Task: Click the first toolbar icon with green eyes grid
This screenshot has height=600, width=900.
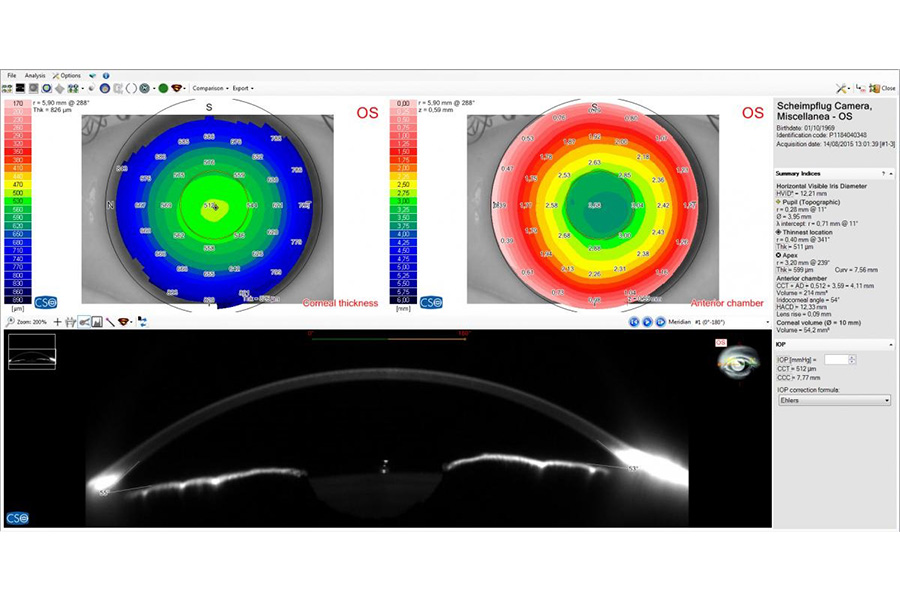Action: pyautogui.click(x=7, y=88)
